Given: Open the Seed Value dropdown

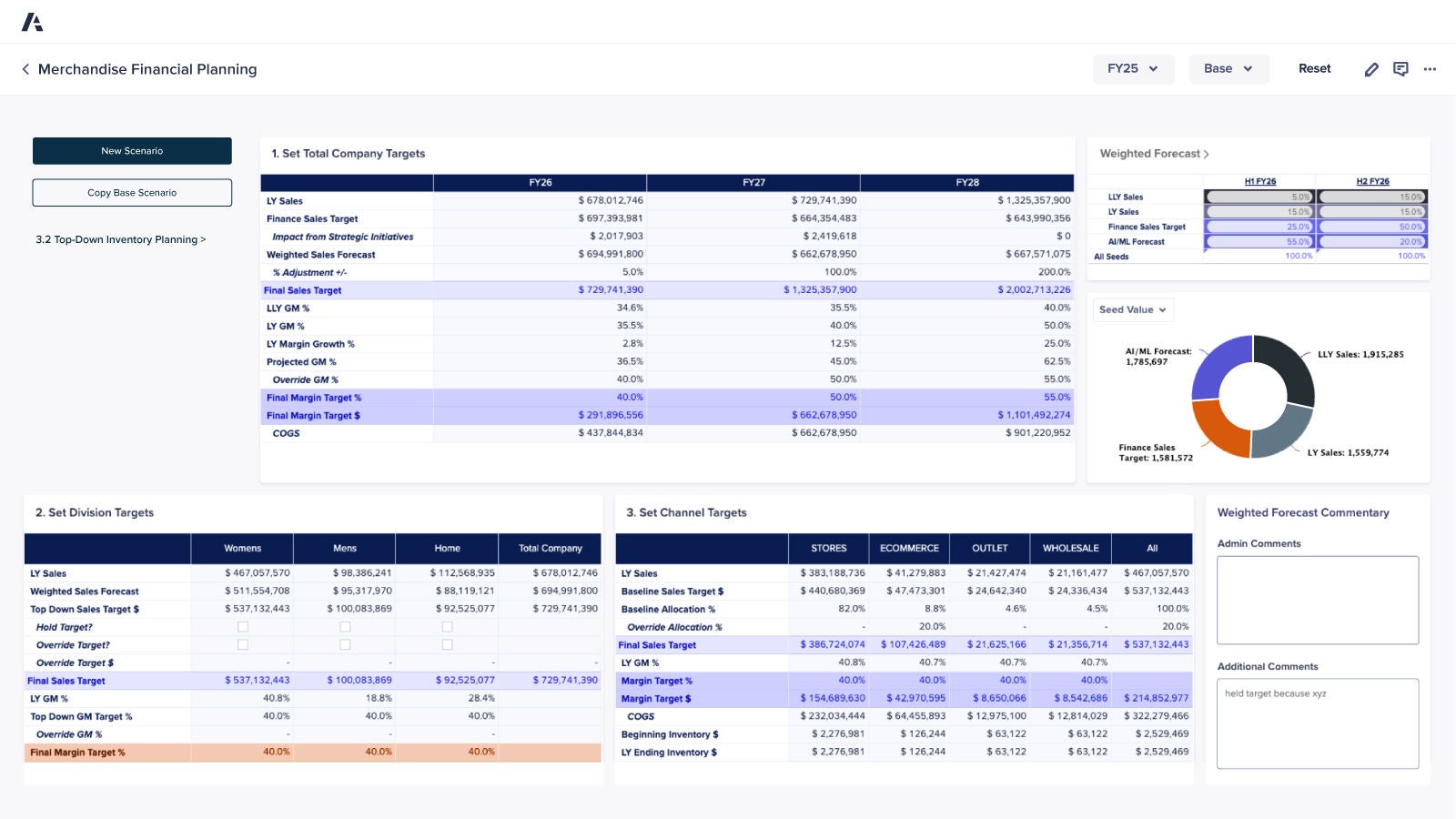Looking at the screenshot, I should point(1132,309).
